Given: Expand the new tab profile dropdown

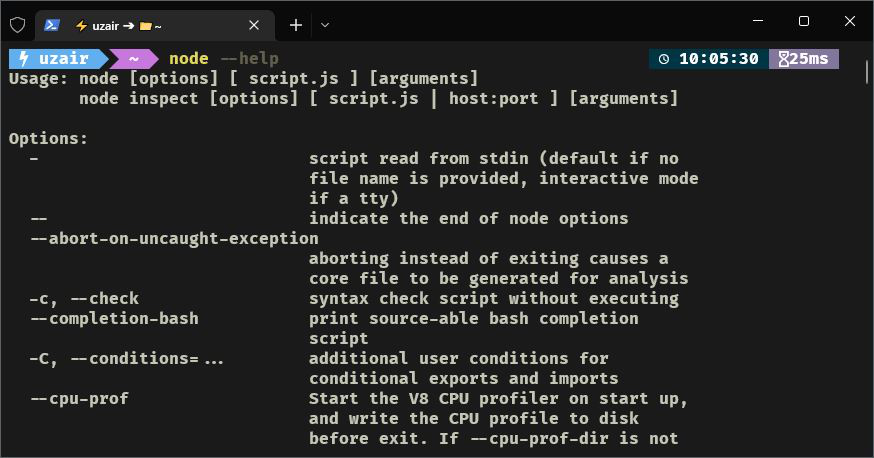Looking at the screenshot, I should point(325,25).
